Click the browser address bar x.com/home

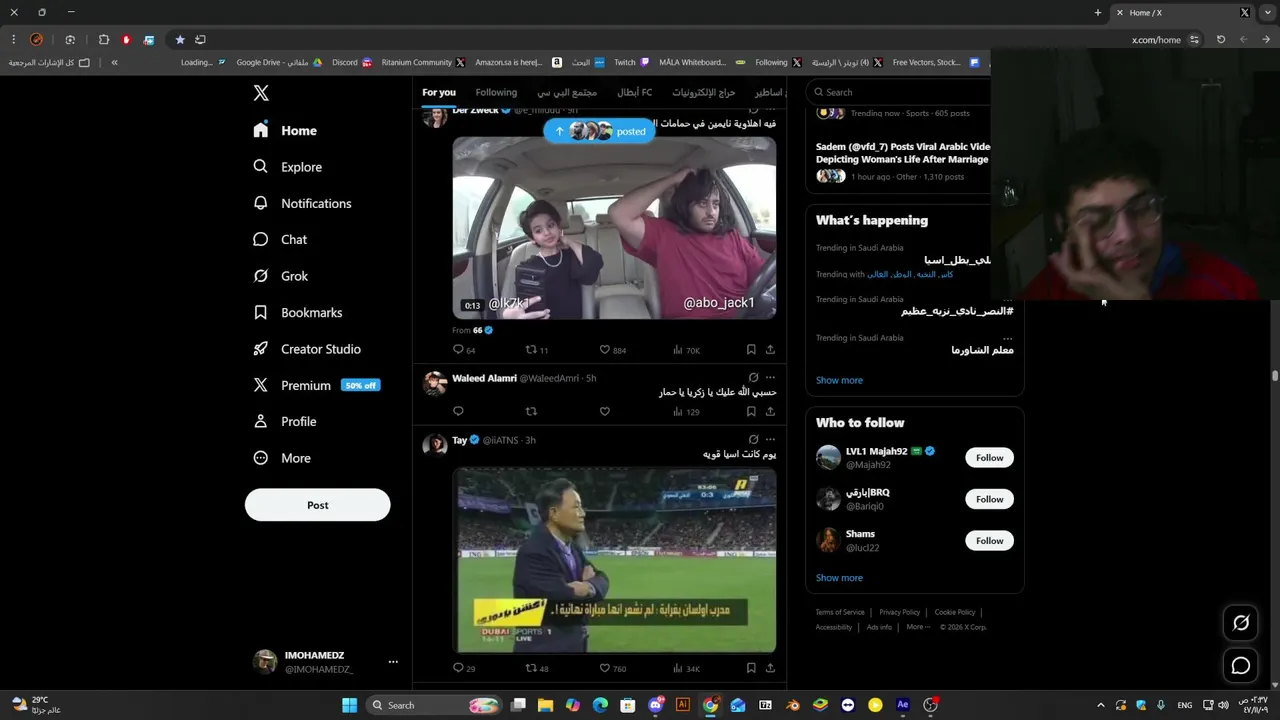coord(1156,40)
